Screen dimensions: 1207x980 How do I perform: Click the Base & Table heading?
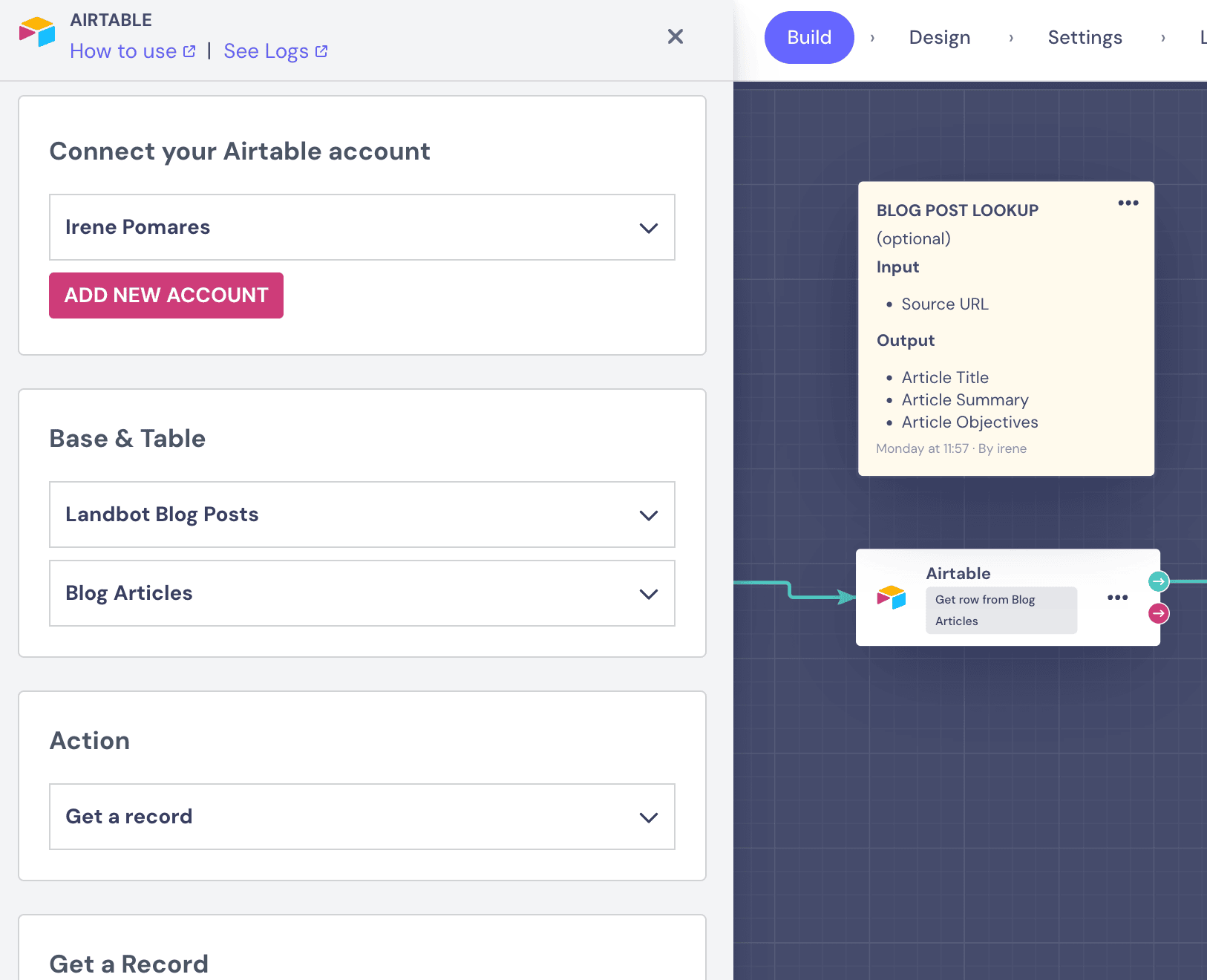[128, 439]
